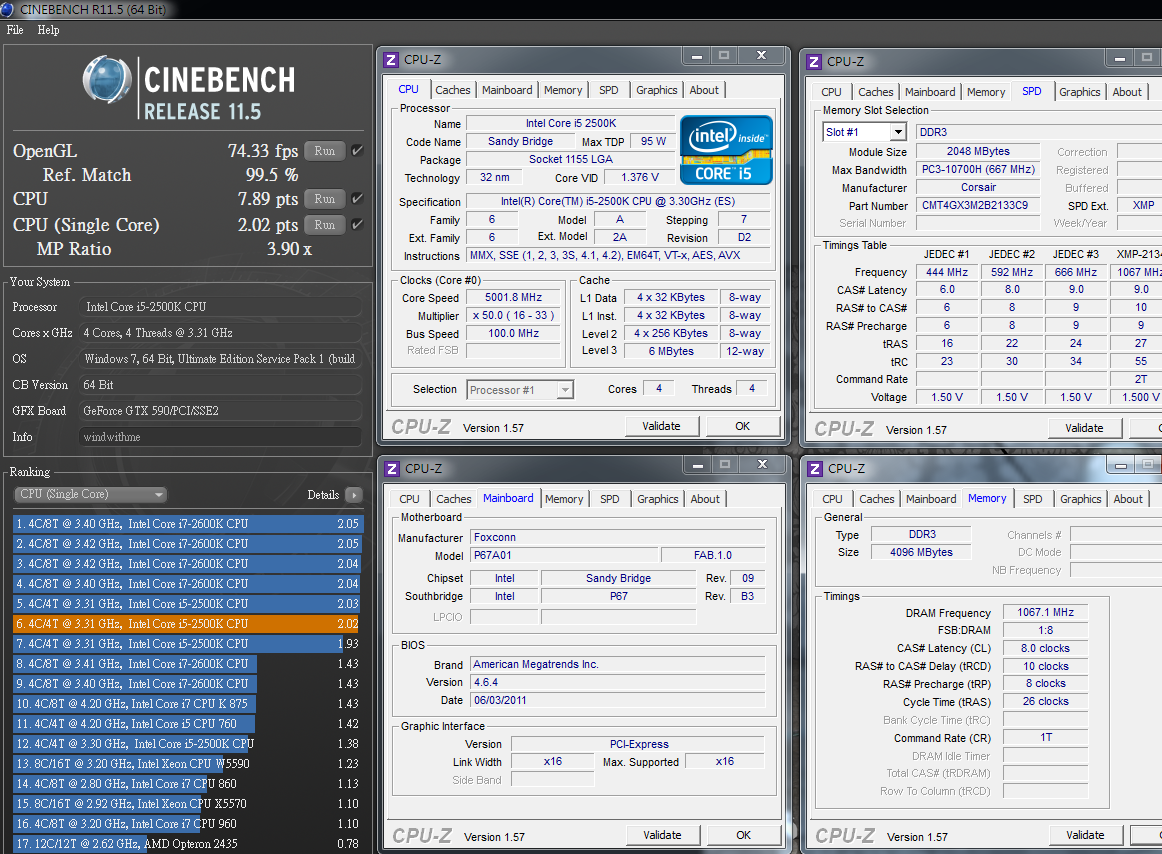Switch to SPD tab in the CPU tab window
The height and width of the screenshot is (854, 1162).
[608, 90]
